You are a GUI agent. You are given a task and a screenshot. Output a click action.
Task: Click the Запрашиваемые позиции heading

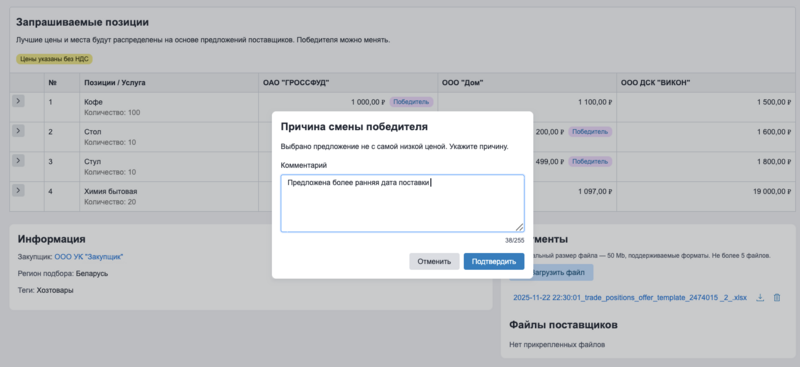pos(82,22)
